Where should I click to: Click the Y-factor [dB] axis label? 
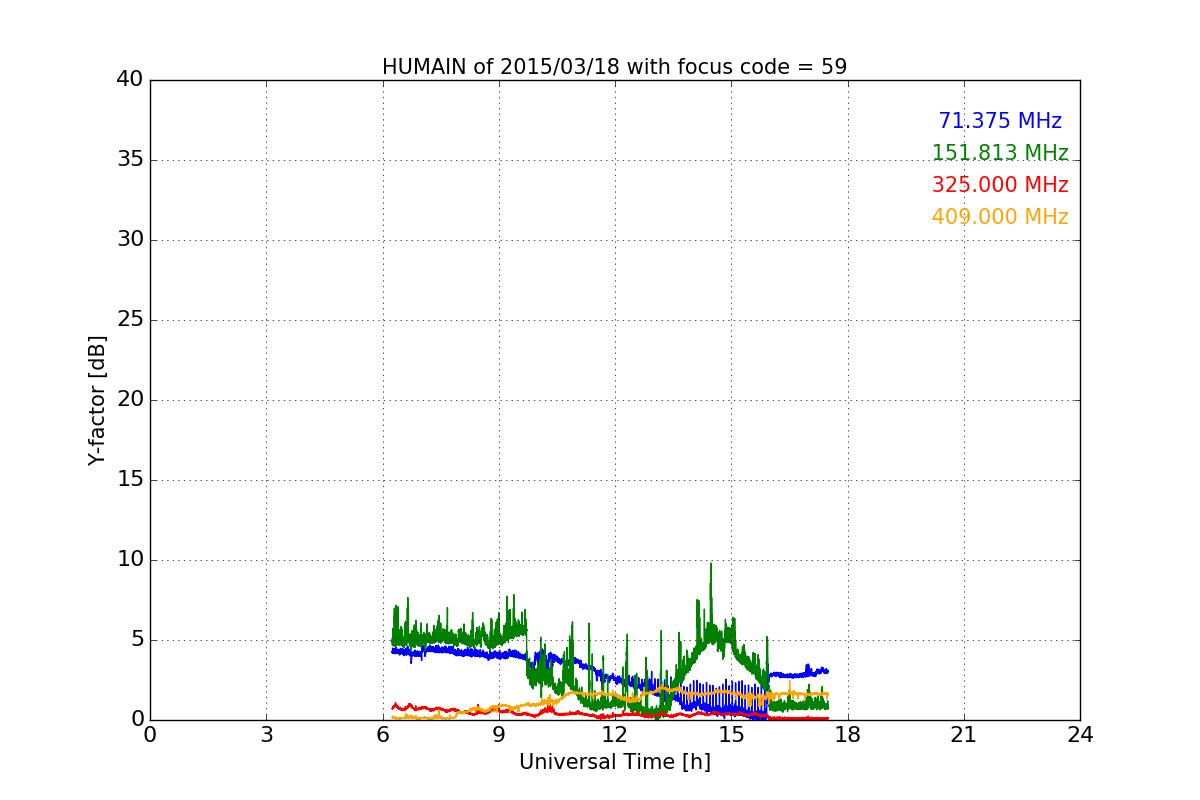(x=97, y=400)
